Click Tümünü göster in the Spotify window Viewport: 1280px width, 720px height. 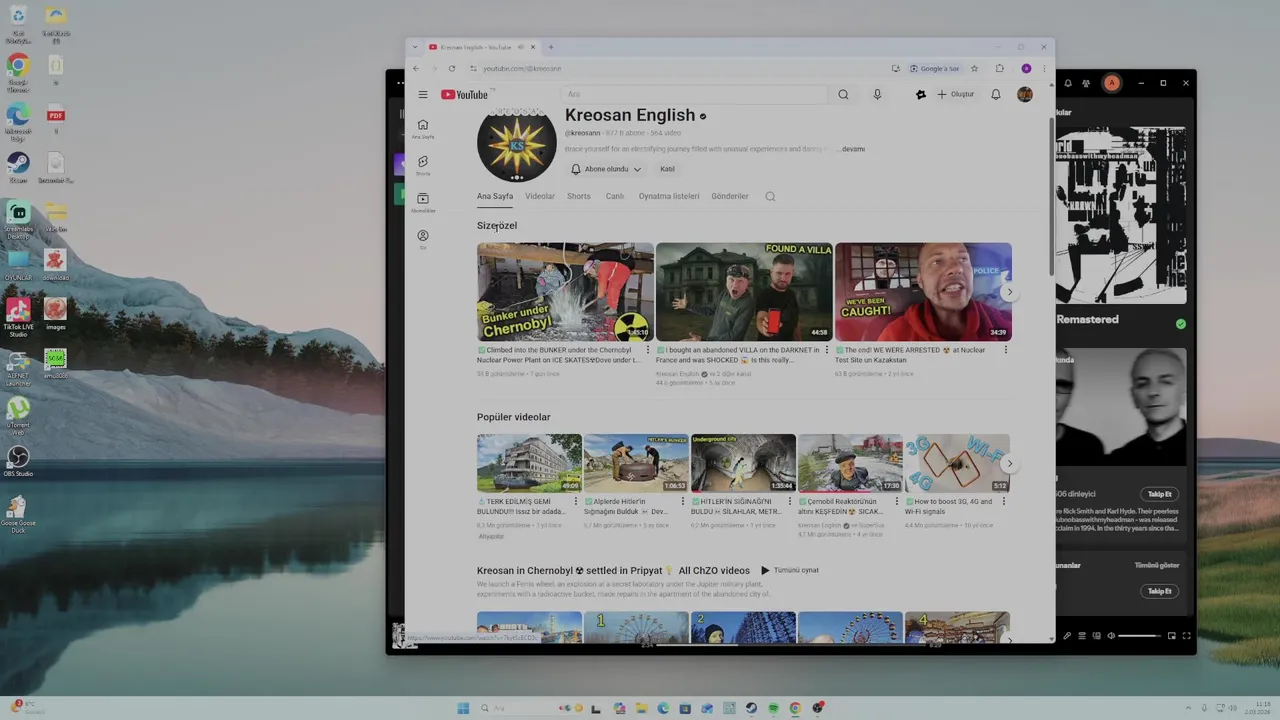click(x=1157, y=566)
